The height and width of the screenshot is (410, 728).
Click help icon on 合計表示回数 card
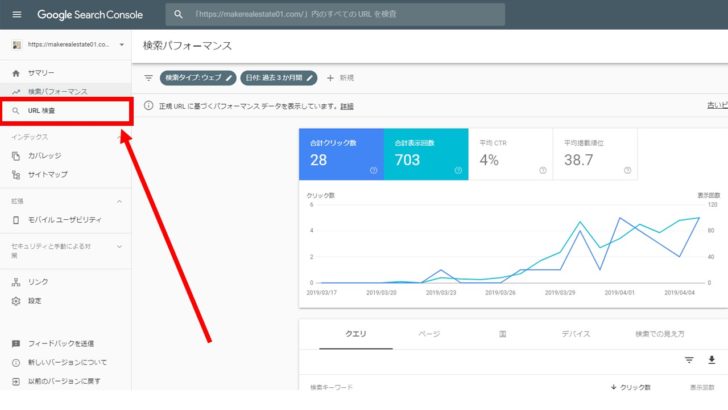pos(458,170)
